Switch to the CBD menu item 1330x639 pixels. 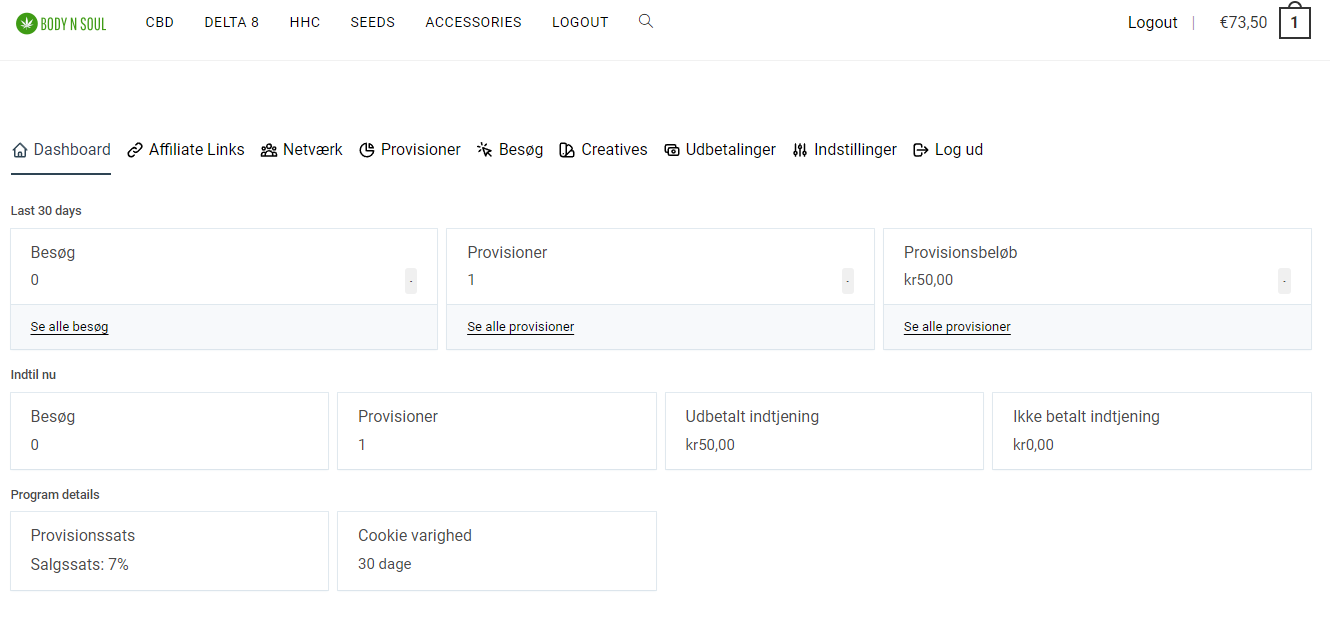tap(159, 21)
